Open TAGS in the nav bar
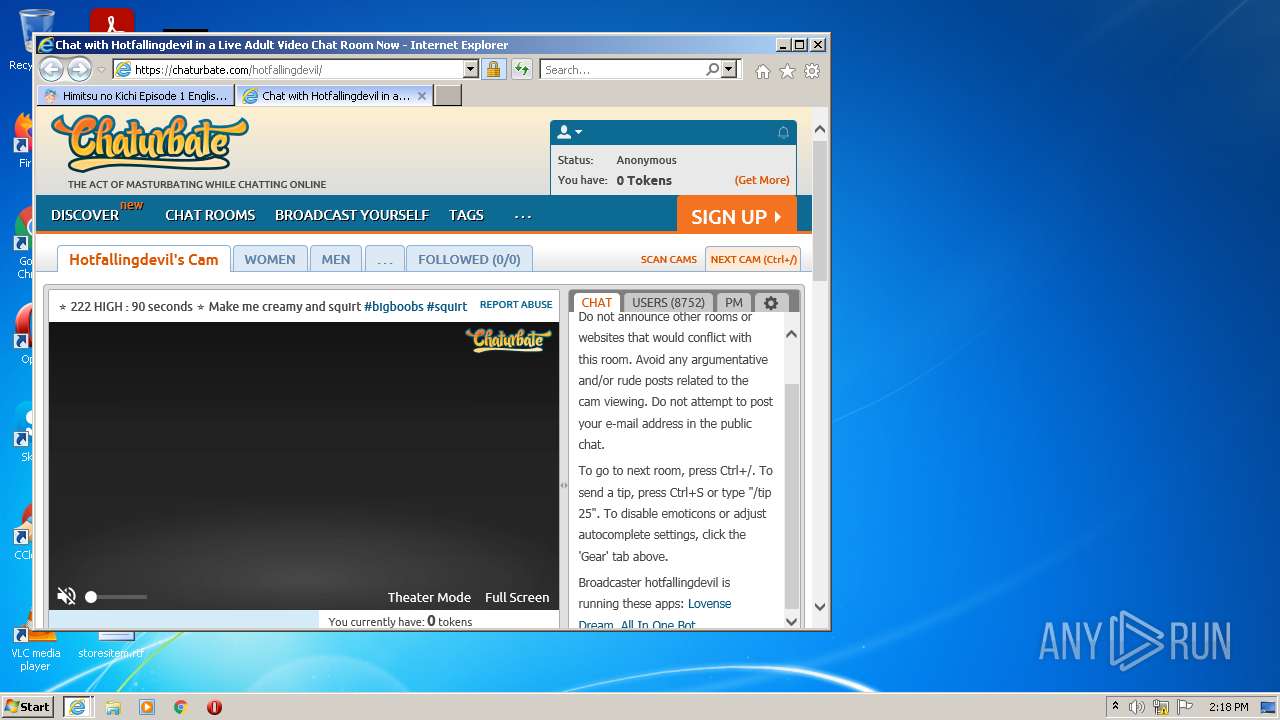 [466, 215]
